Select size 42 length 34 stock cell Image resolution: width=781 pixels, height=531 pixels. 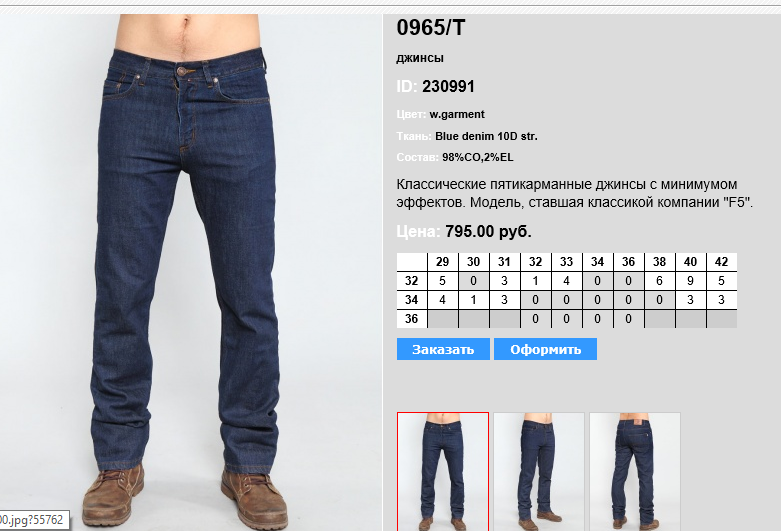[721, 300]
